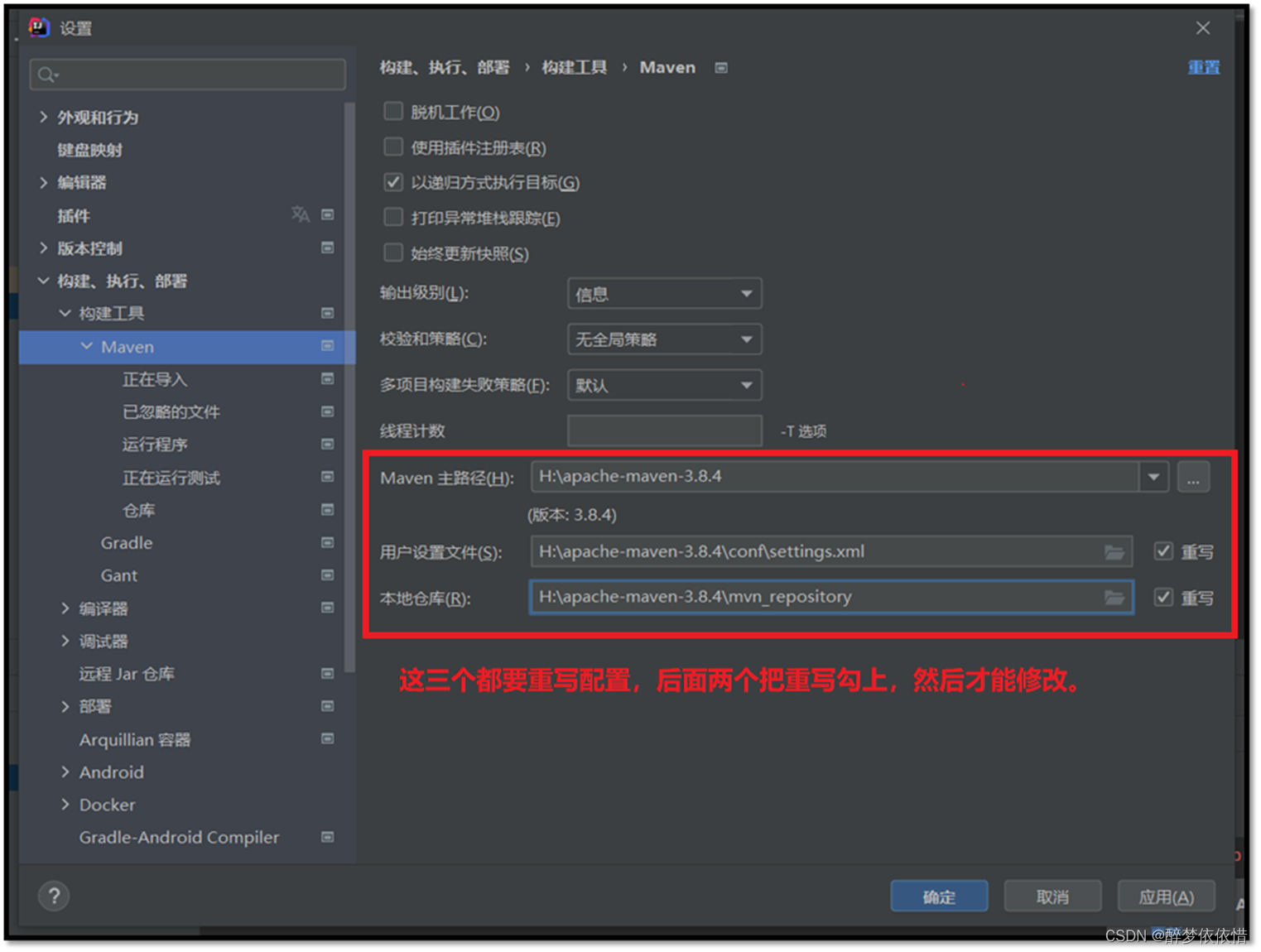1261x952 pixels.
Task: Click project-level icon on 正在运行测试 row
Action: click(x=328, y=477)
